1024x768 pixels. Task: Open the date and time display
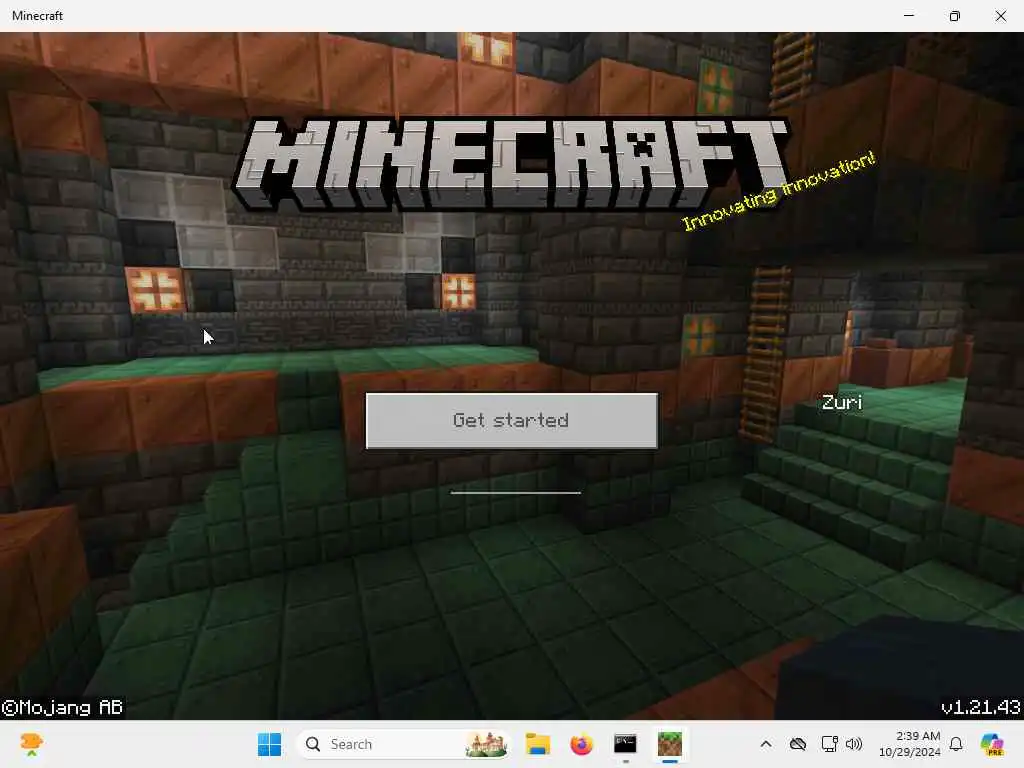pos(910,744)
